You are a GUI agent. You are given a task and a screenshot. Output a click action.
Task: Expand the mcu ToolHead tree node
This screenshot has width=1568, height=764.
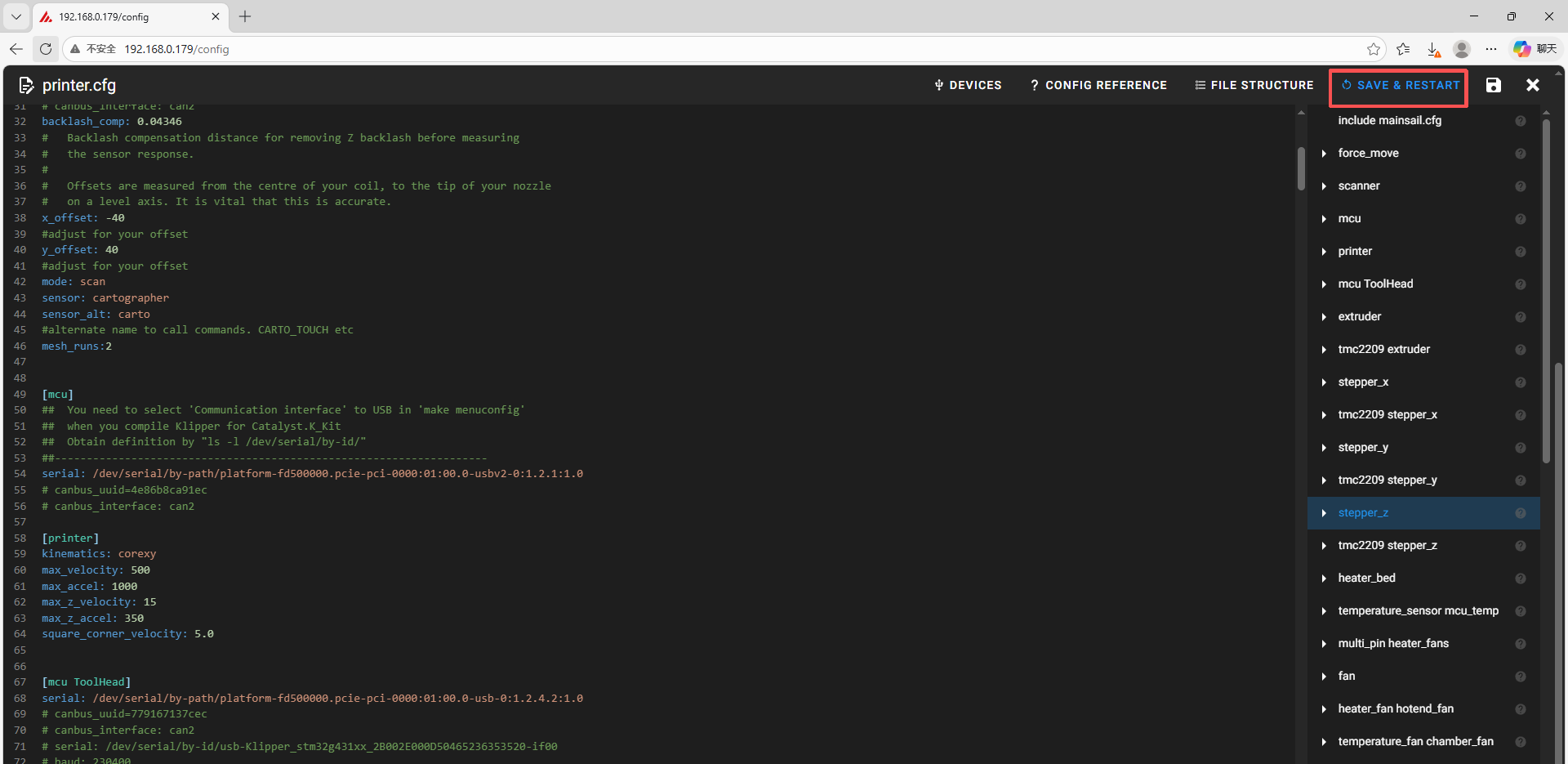pyautogui.click(x=1324, y=284)
